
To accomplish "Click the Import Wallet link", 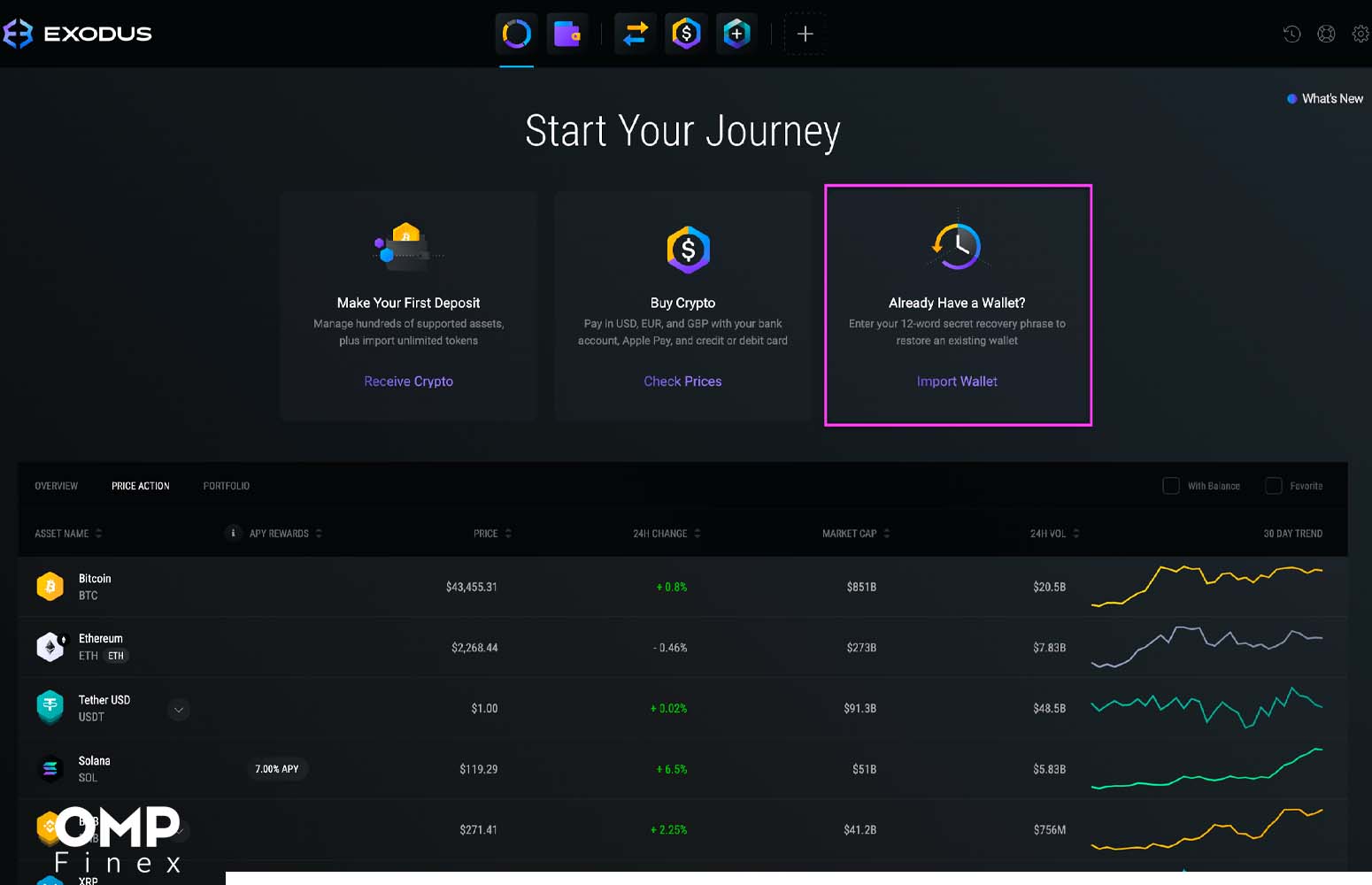I will (957, 381).
